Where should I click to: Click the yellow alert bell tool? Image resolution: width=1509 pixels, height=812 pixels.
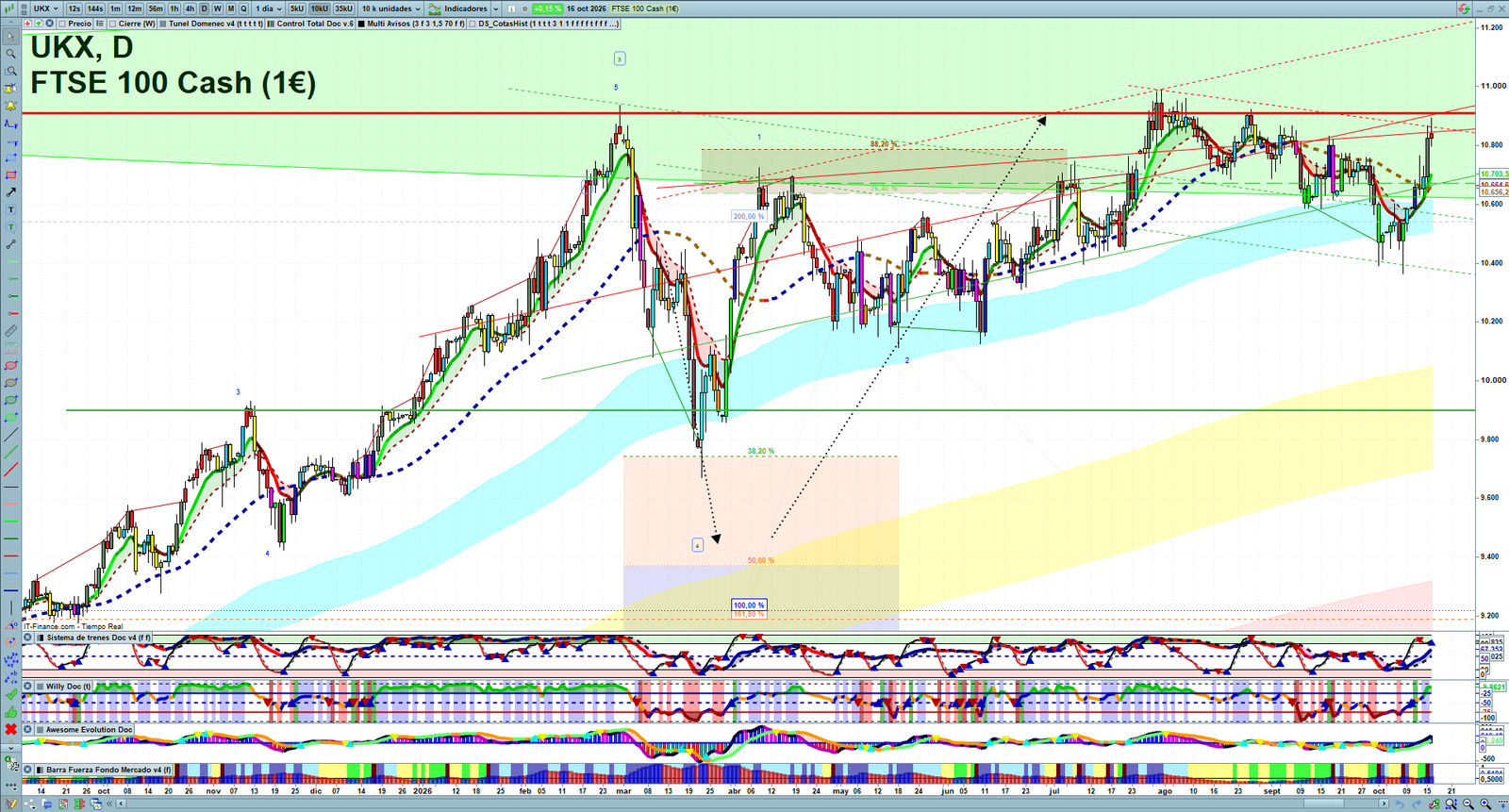[x=10, y=106]
